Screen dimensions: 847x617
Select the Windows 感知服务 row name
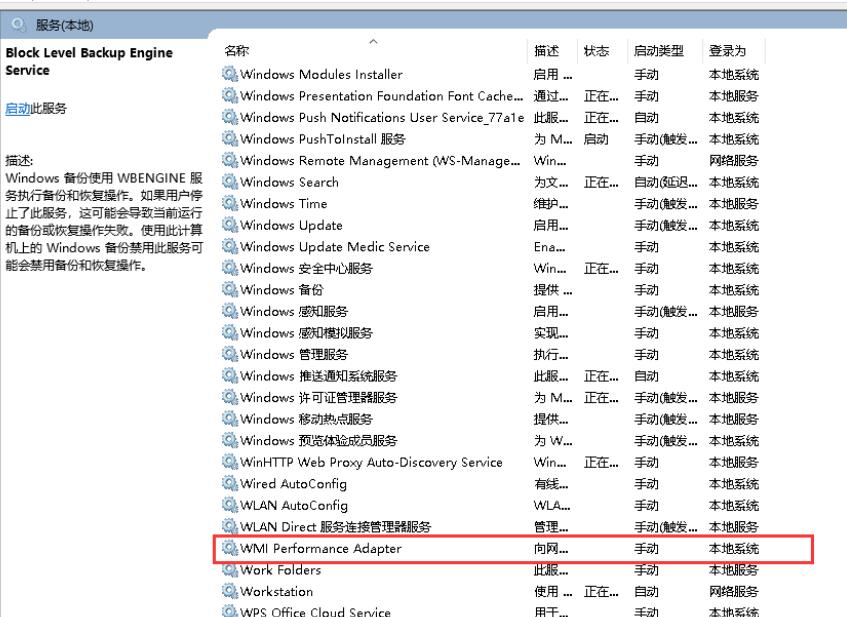pyautogui.click(x=294, y=311)
